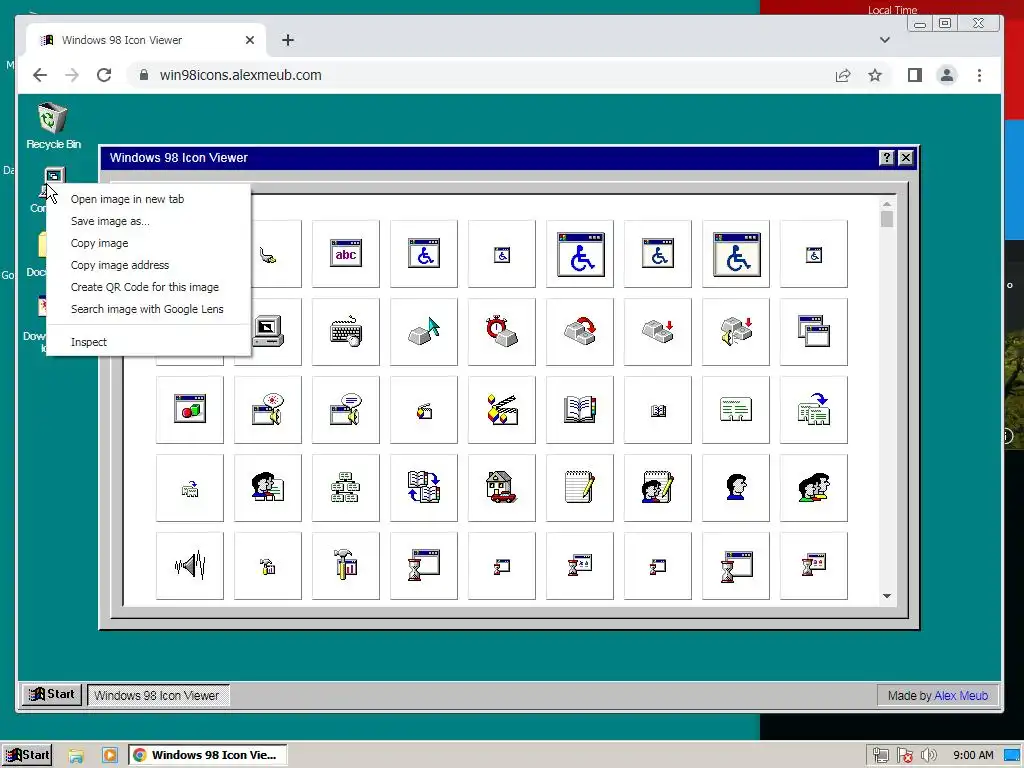1024x768 pixels.
Task: Click the icon grid scroll down arrow
Action: pyautogui.click(x=887, y=596)
